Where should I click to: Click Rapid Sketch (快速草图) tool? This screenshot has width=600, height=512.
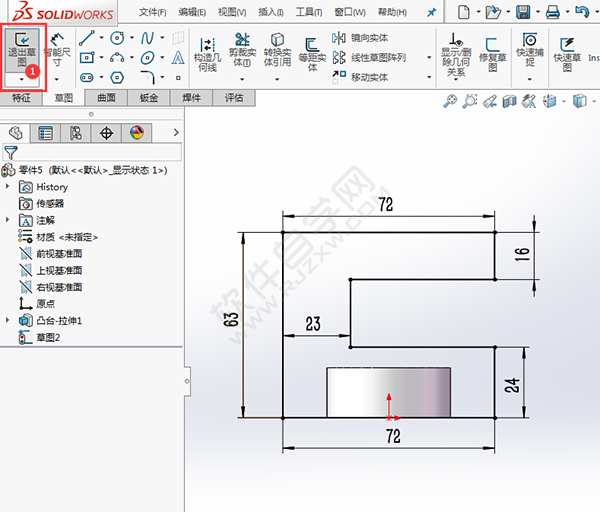567,54
